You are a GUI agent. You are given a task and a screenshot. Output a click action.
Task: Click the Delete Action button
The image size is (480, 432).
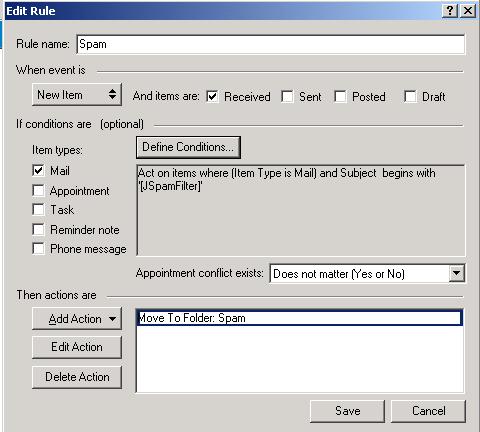click(x=77, y=377)
